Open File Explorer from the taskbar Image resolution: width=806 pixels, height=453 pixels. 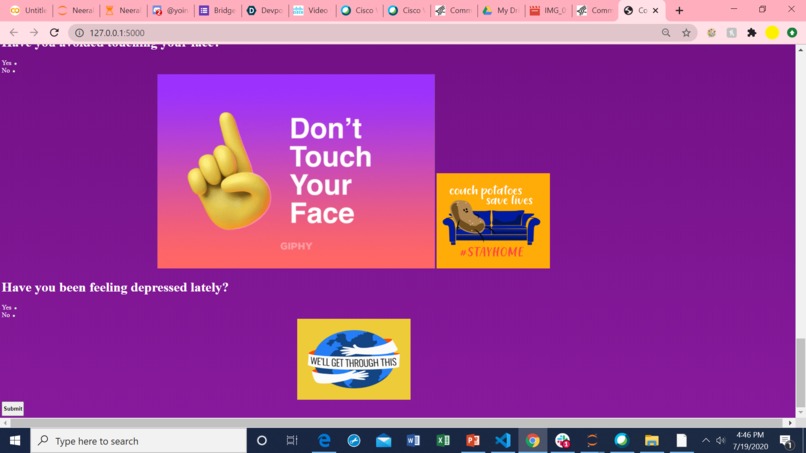(x=652, y=441)
